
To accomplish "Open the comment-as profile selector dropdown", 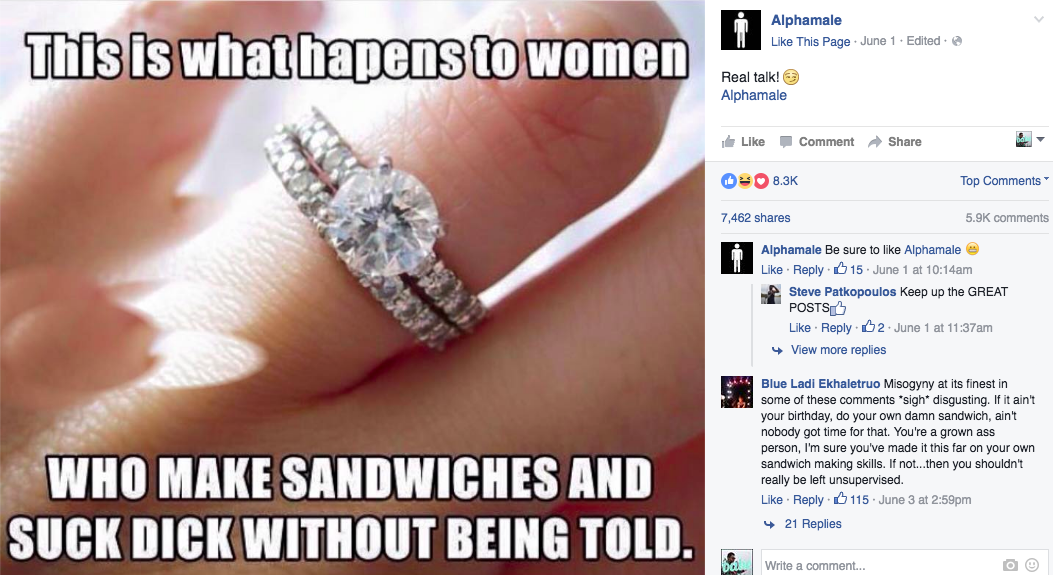I will click(x=1030, y=140).
